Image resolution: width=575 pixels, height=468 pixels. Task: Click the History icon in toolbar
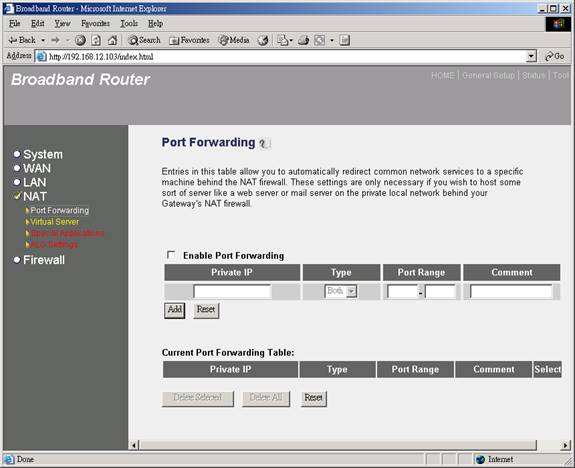(263, 40)
